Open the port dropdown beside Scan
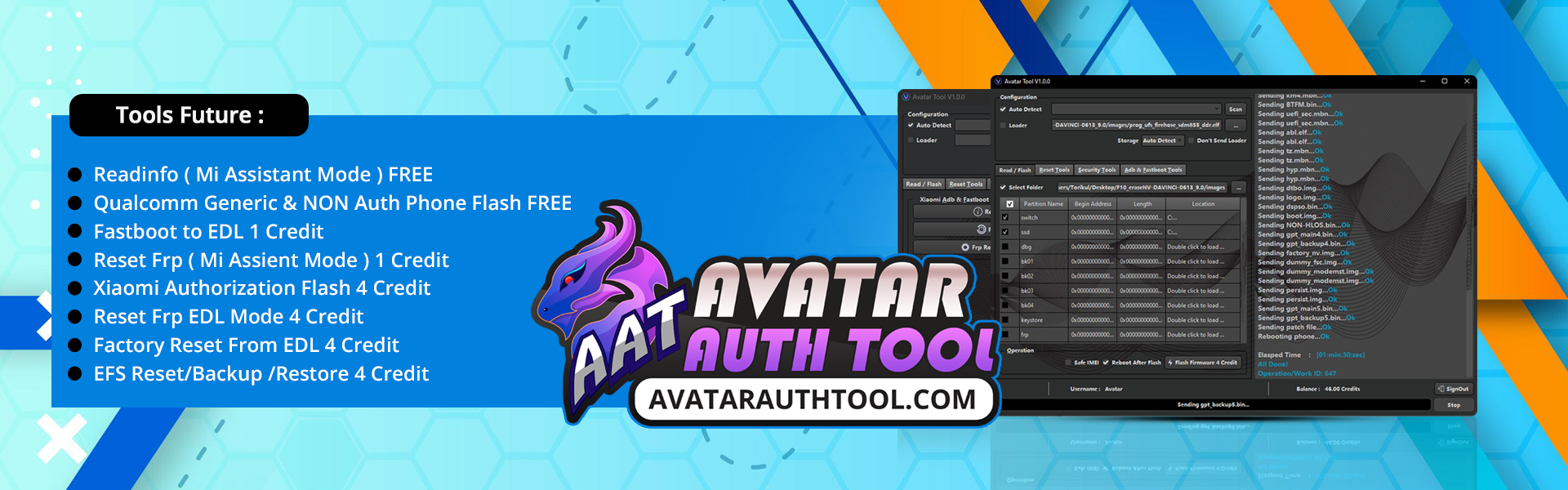Viewport: 1568px width, 490px height. (1136, 109)
